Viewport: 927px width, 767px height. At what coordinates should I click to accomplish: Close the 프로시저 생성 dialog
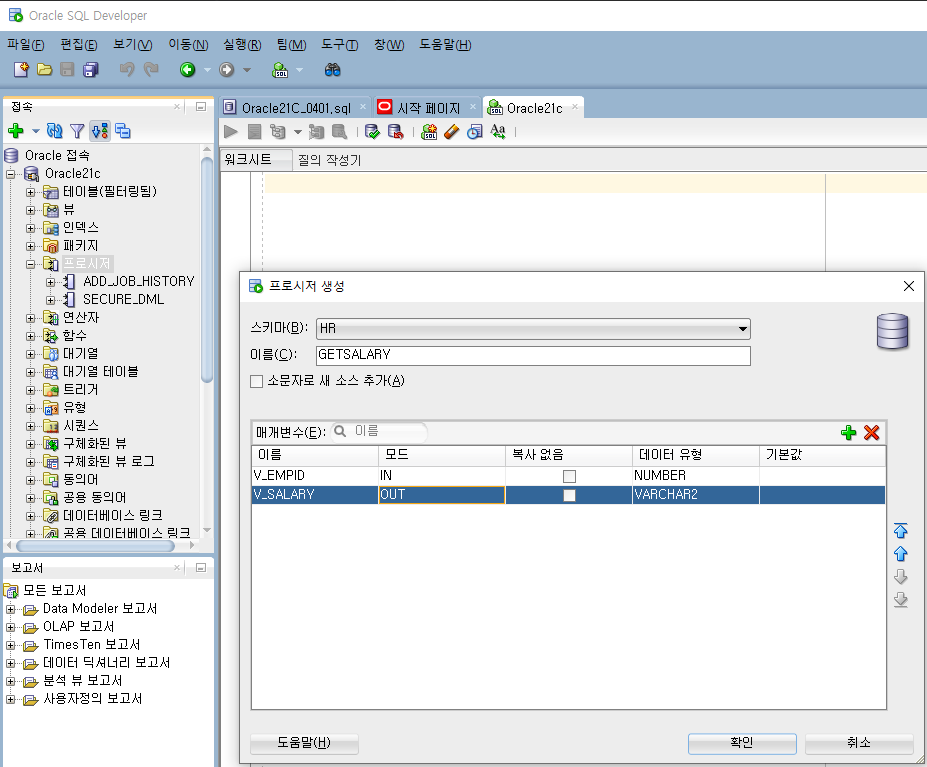pos(909,286)
